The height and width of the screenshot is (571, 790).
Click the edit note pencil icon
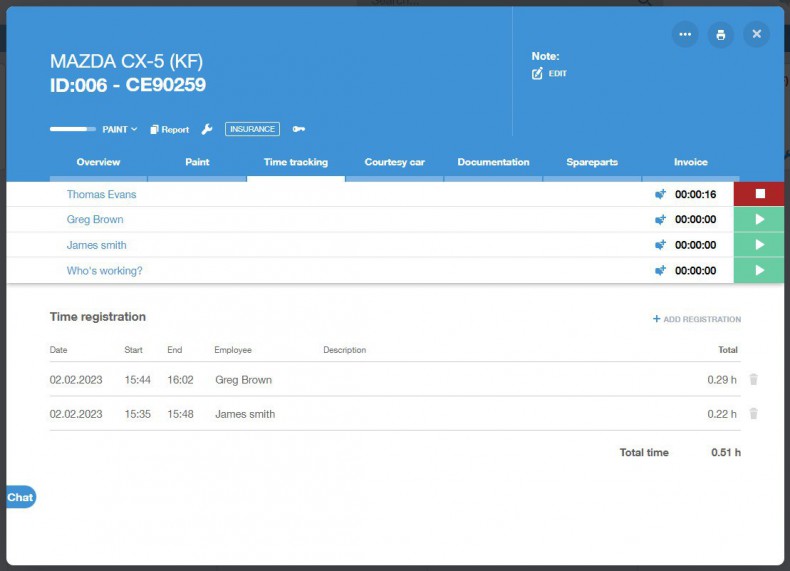pyautogui.click(x=538, y=74)
